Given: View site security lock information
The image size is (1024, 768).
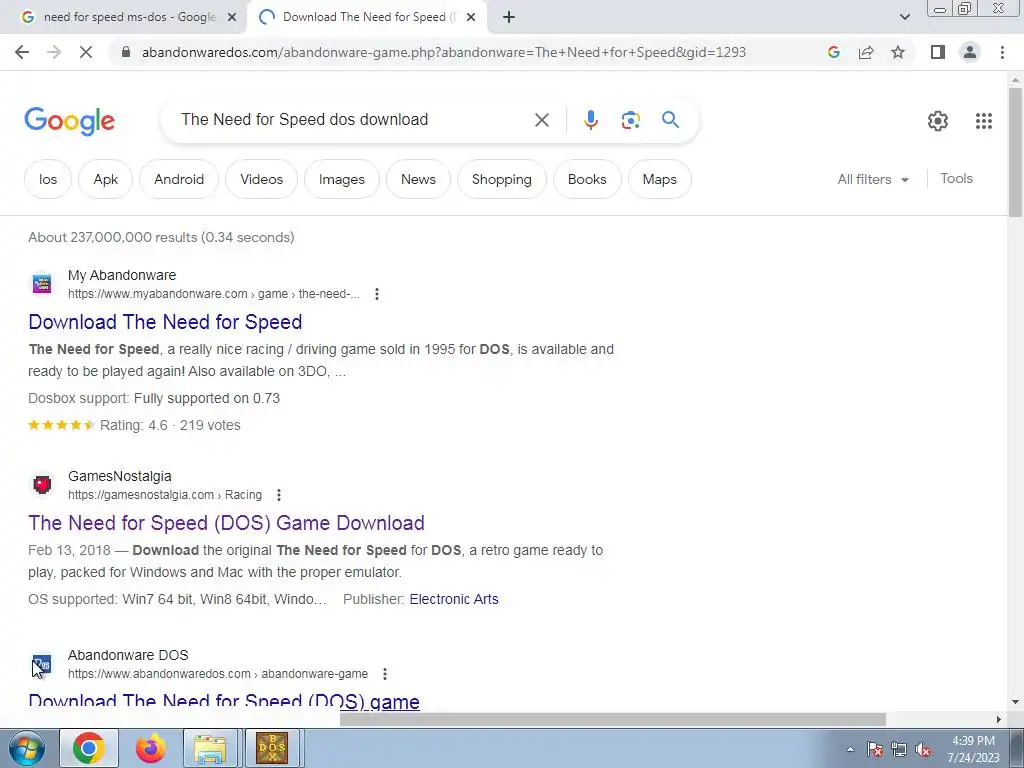Looking at the screenshot, I should click(127, 52).
